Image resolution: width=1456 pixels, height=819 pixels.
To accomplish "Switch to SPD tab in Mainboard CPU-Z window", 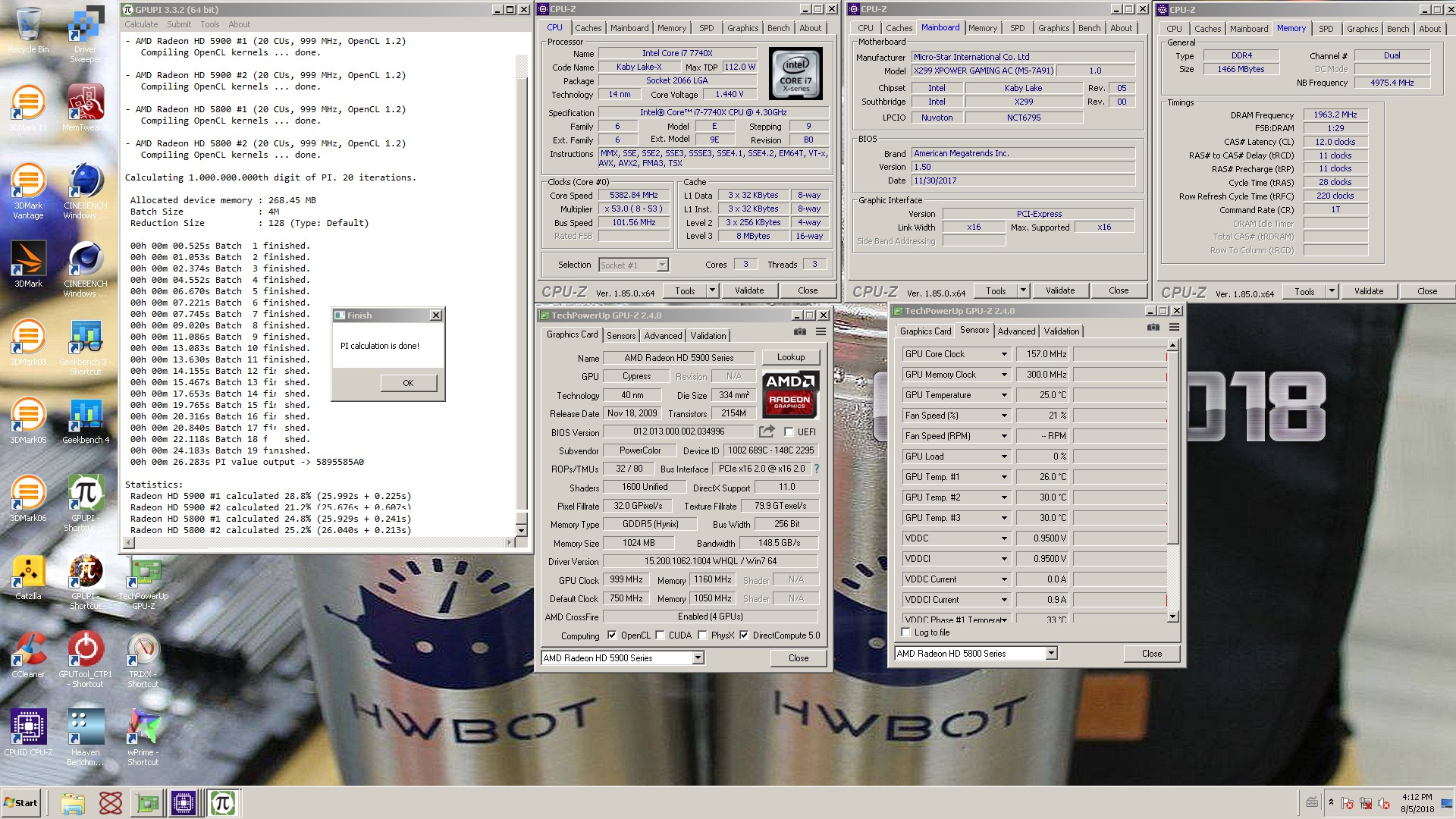I will [1017, 28].
